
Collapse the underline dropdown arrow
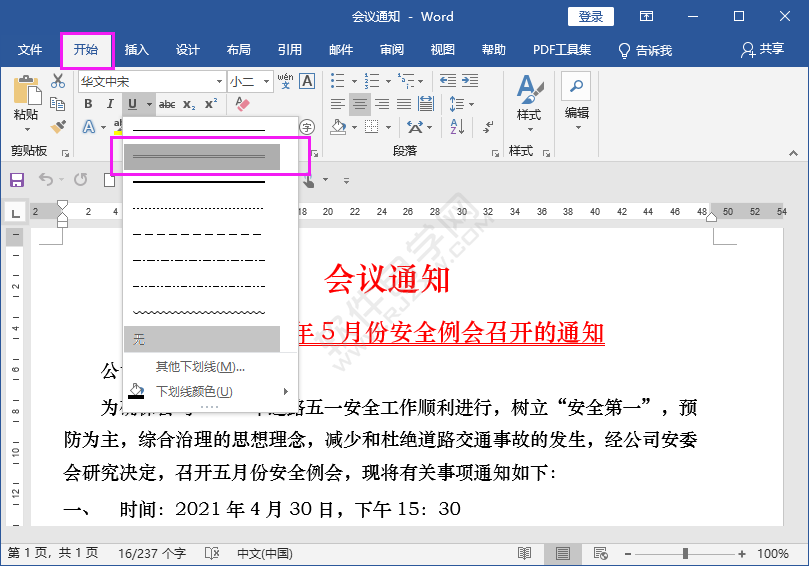click(x=149, y=105)
